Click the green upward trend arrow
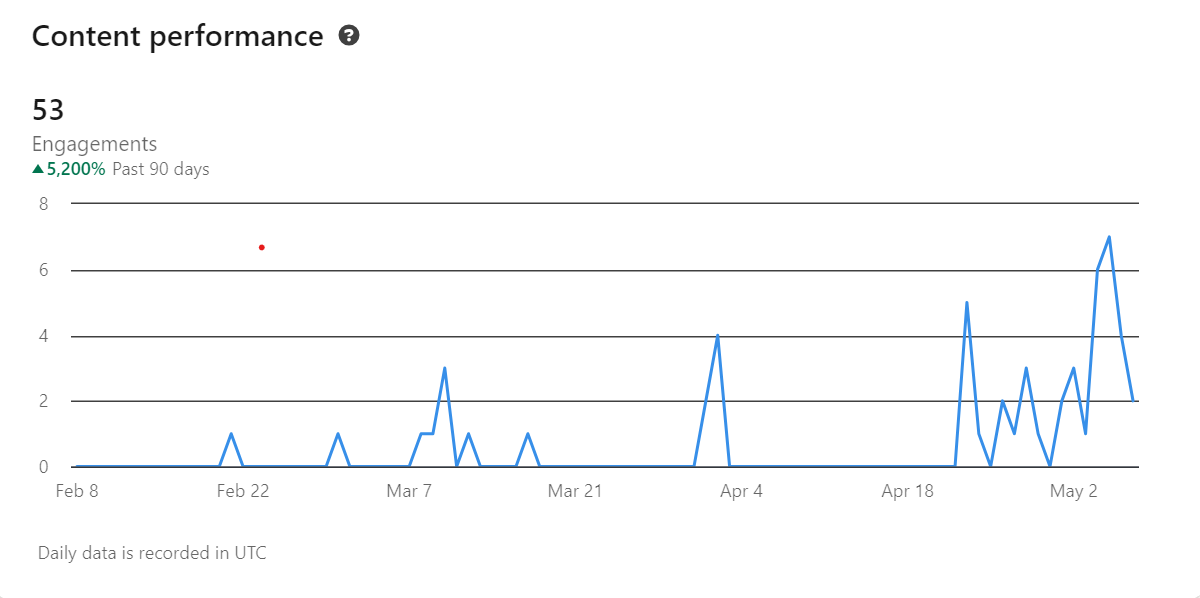1200x598 pixels. pyautogui.click(x=38, y=169)
